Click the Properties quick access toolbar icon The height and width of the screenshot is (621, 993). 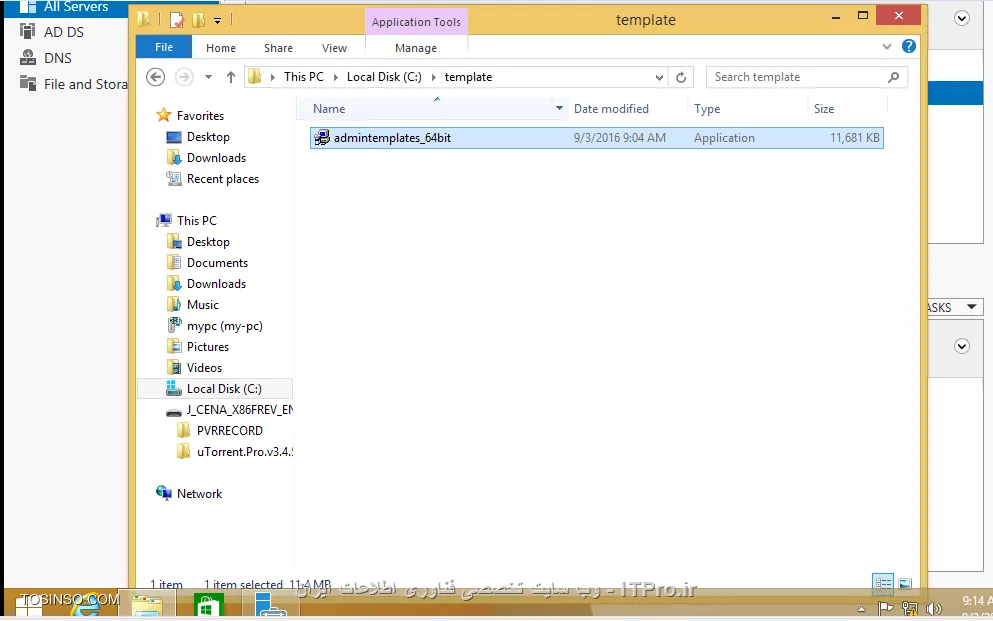pyautogui.click(x=177, y=20)
